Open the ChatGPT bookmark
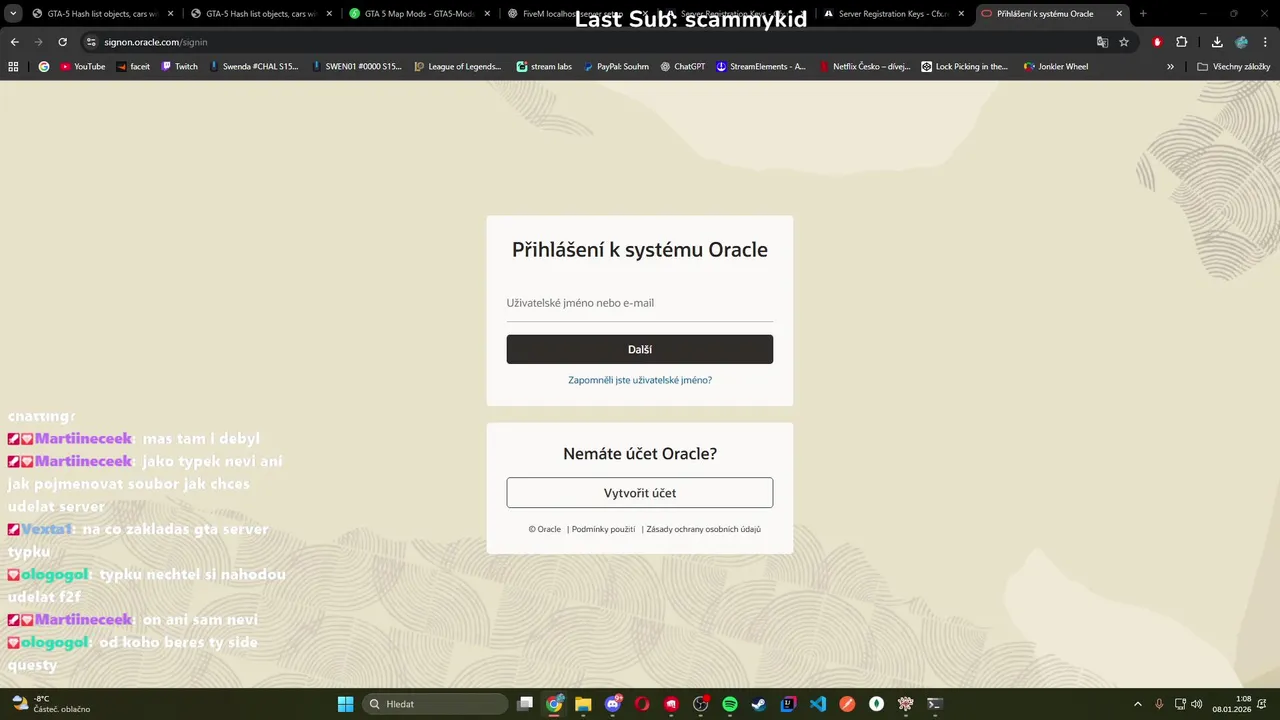Screen dimensions: 1280x720 tap(683, 66)
